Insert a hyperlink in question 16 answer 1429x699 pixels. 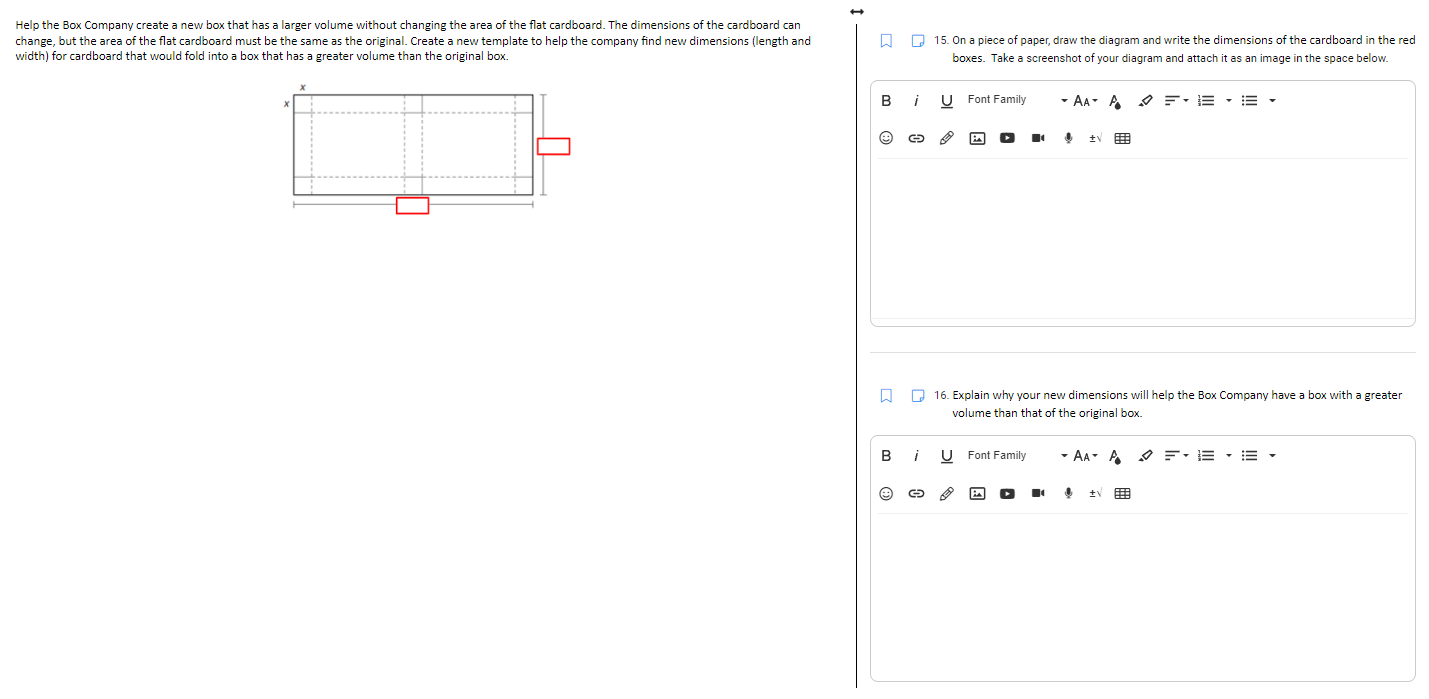click(916, 493)
